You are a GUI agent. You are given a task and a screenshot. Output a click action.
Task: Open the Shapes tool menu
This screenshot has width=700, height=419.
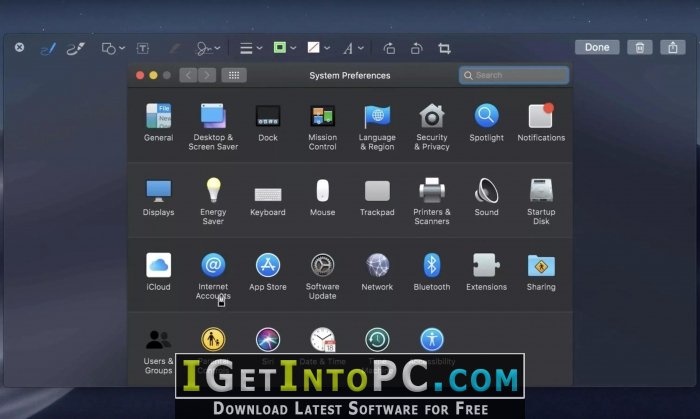pos(113,48)
